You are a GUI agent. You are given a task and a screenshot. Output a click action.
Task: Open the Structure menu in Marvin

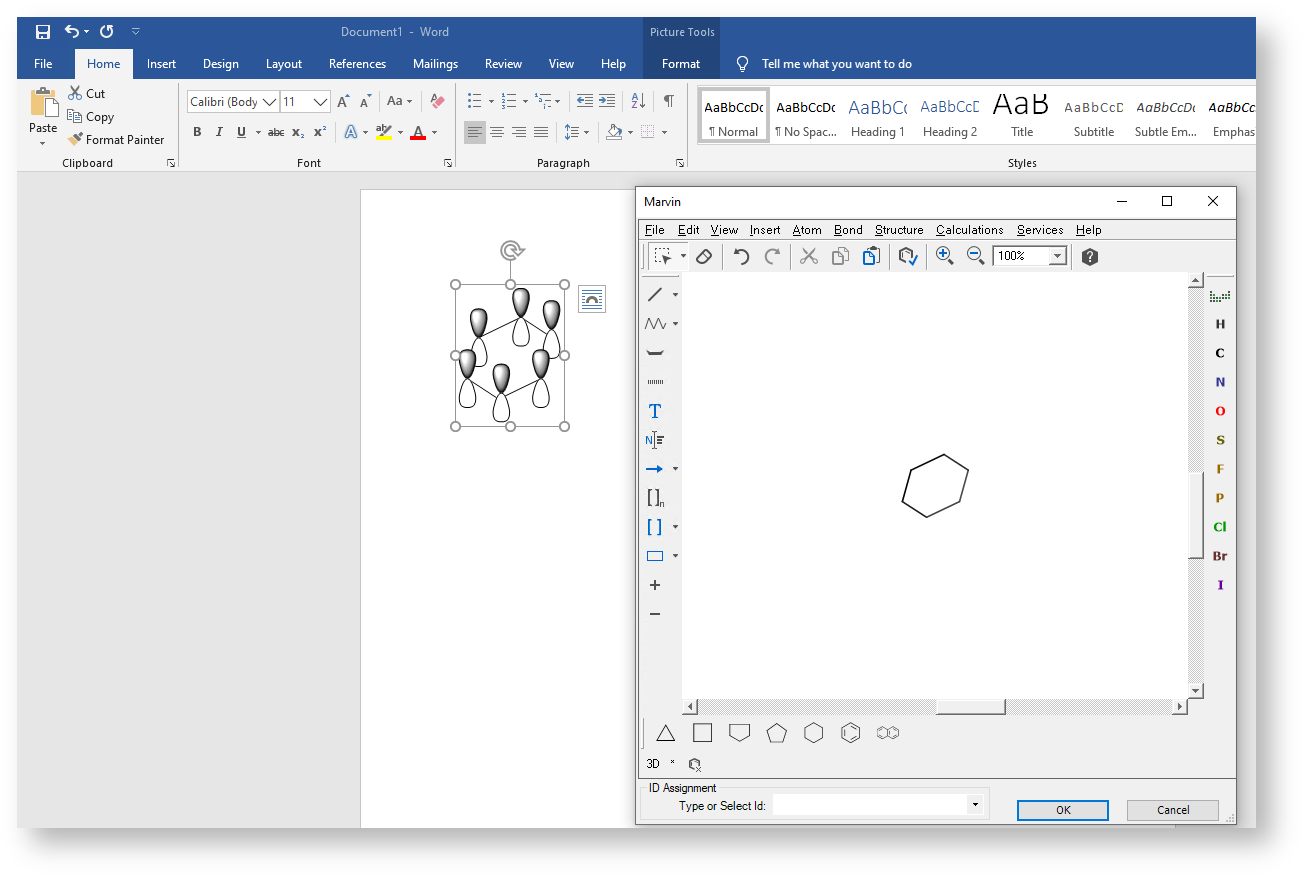tap(899, 230)
